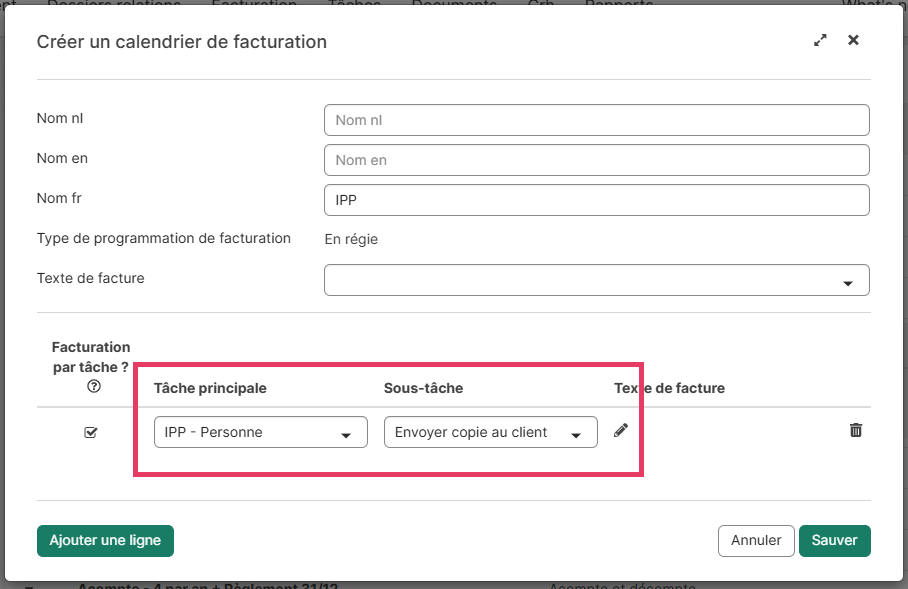This screenshot has width=908, height=589.
Task: Save using the Sauver button
Action: pos(834,540)
